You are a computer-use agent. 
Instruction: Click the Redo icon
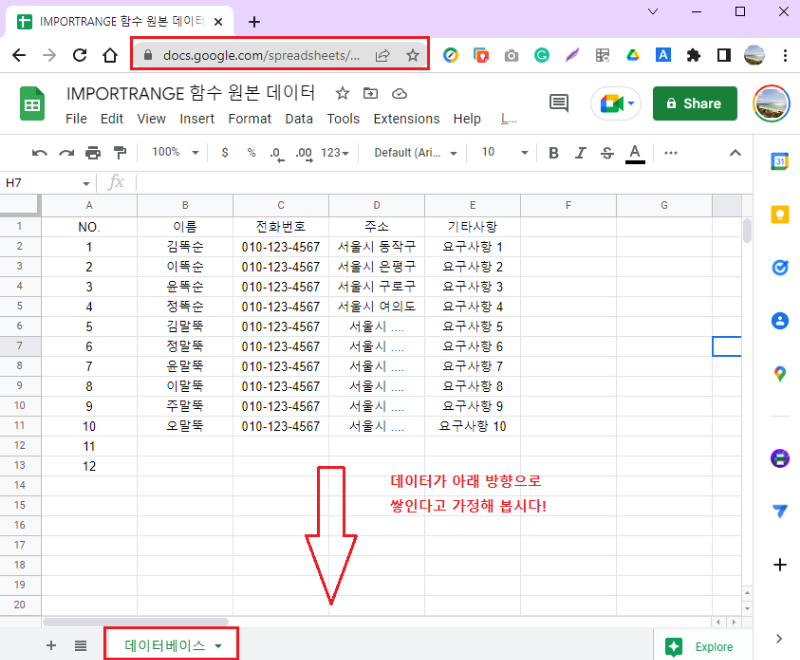click(x=64, y=153)
